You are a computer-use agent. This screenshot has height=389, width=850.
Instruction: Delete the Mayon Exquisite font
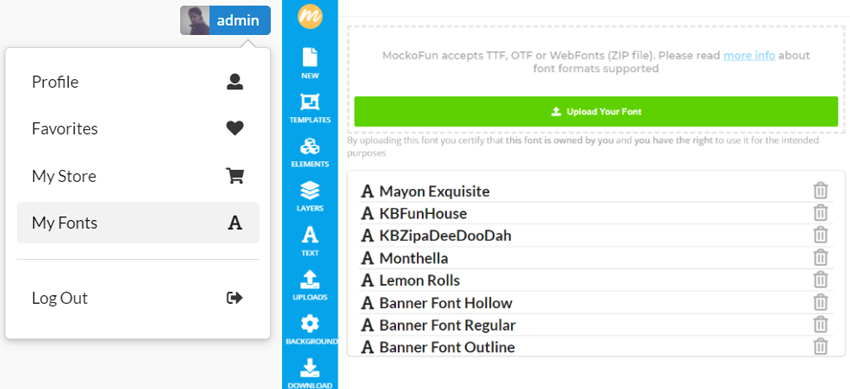[821, 191]
